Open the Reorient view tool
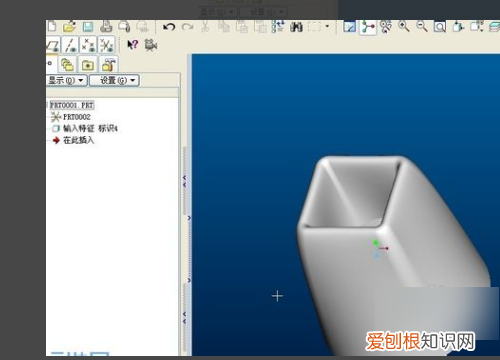This screenshot has height=360, width=500. pos(458,27)
